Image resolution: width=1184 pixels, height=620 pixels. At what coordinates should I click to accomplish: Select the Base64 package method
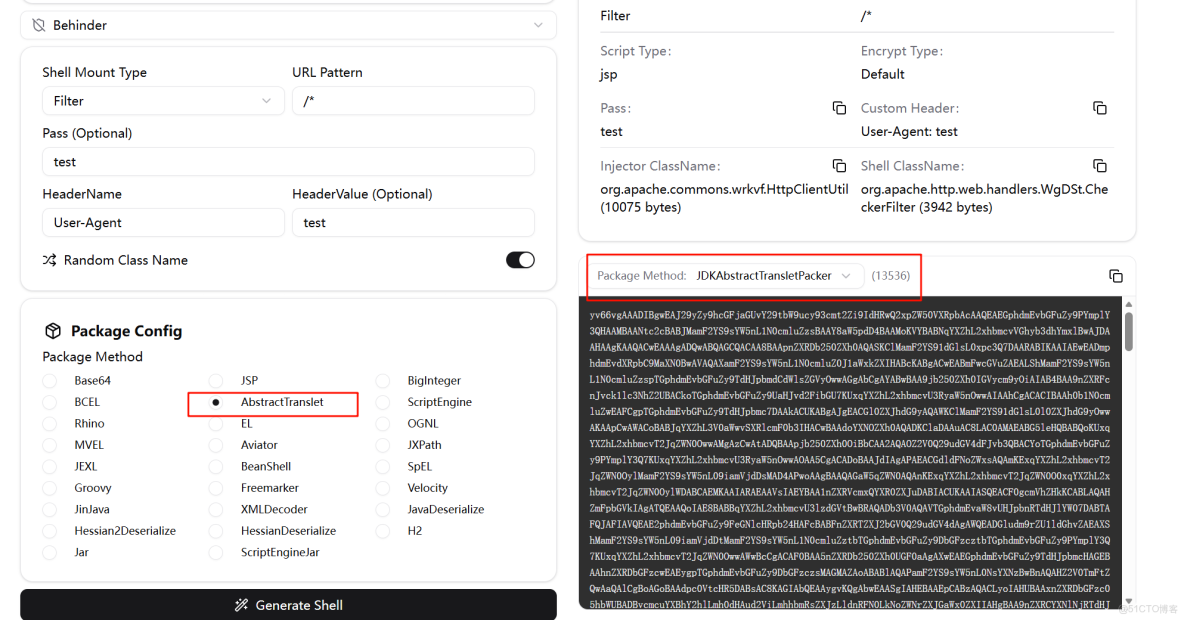pos(50,381)
